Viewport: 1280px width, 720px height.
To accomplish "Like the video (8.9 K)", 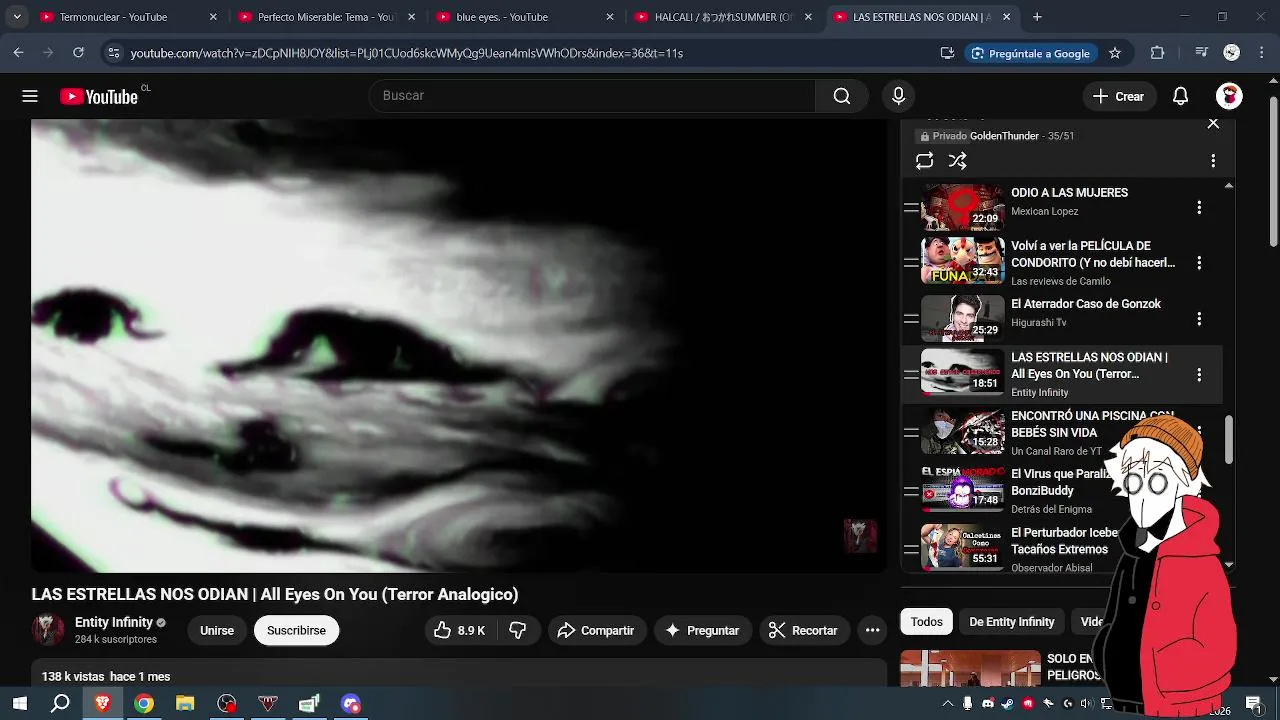I will (x=459, y=630).
